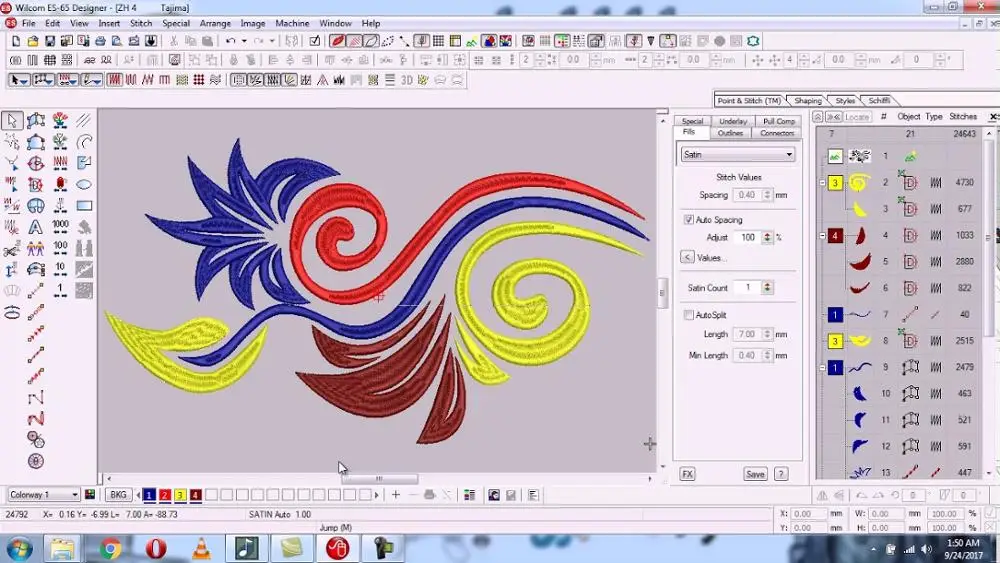Click the Save disk icon in toolbar

click(x=50, y=41)
